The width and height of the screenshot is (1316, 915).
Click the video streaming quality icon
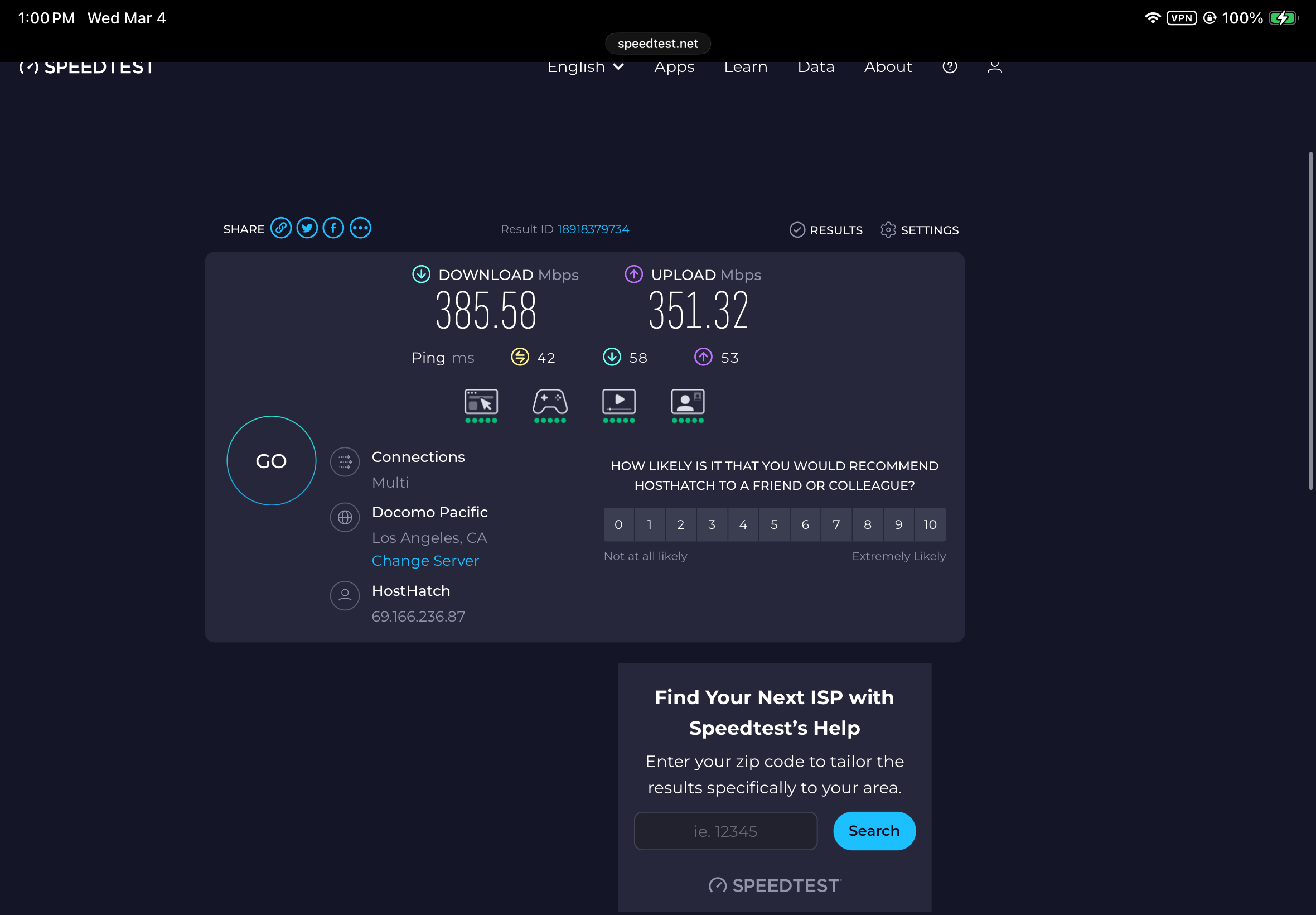(619, 402)
